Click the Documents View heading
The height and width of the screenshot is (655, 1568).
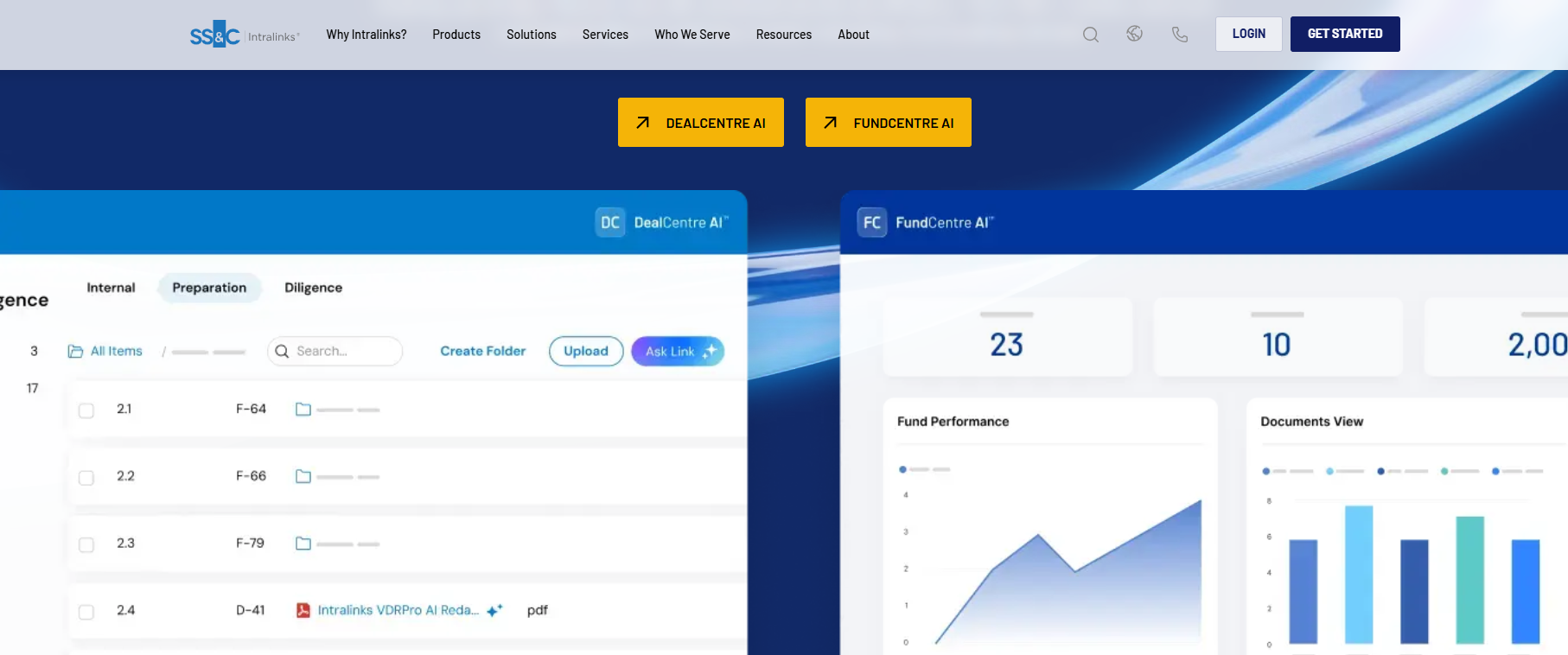click(x=1312, y=422)
